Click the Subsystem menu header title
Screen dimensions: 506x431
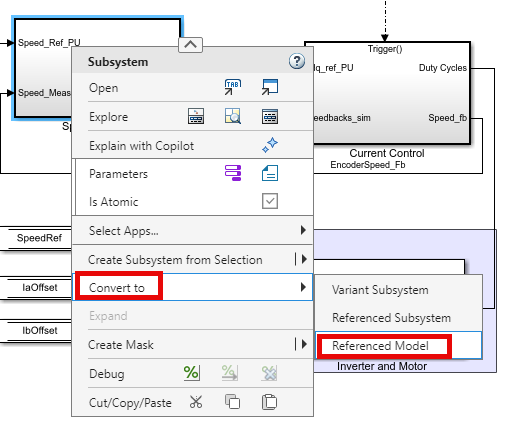click(118, 62)
